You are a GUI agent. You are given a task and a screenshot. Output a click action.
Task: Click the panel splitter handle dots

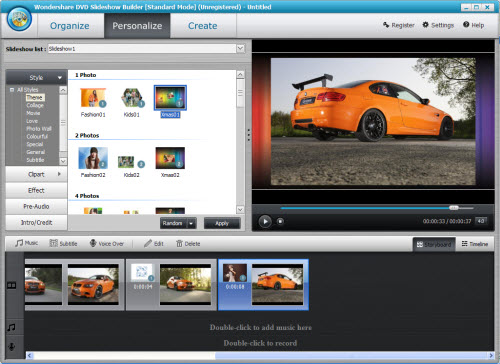click(249, 135)
